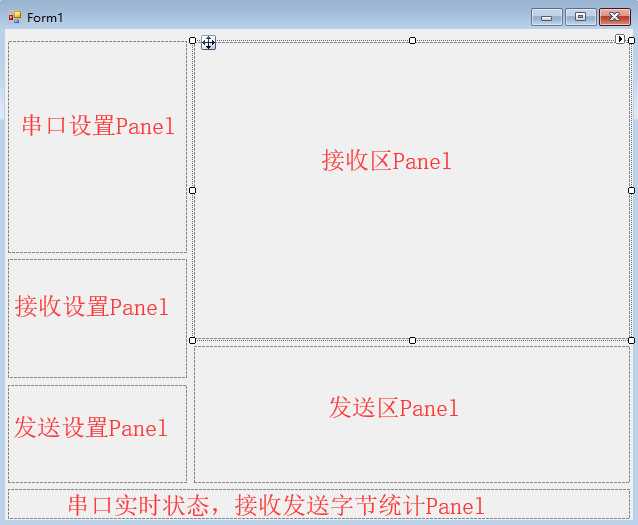Click the Form1 title text
The image size is (638, 525).
pos(45,18)
